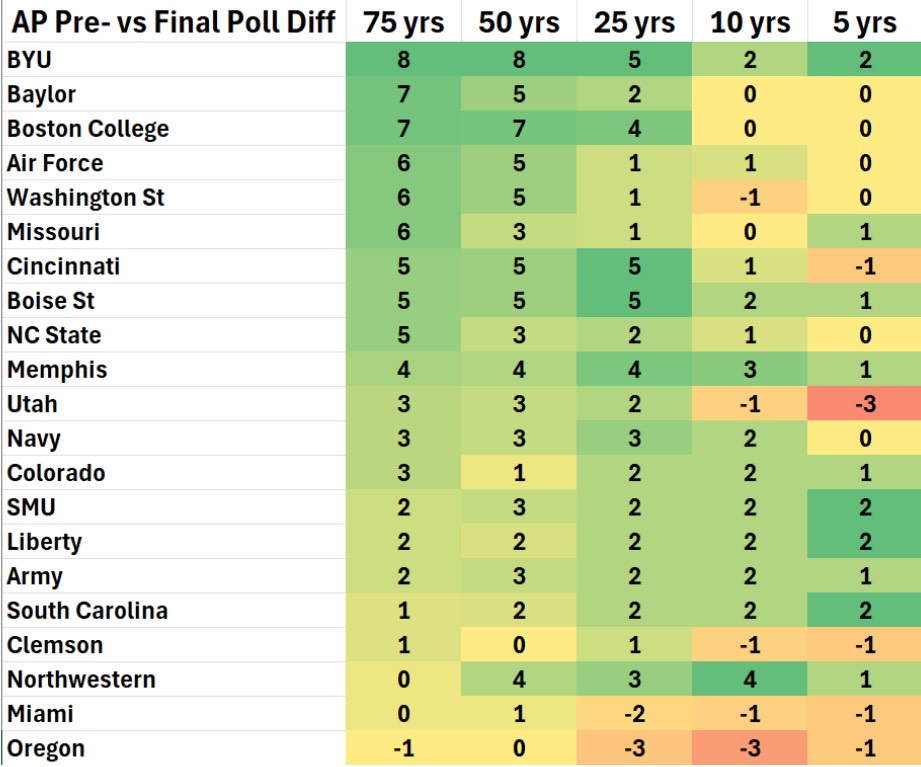Click Colorado's 50 yrs value of 1

pos(519,473)
